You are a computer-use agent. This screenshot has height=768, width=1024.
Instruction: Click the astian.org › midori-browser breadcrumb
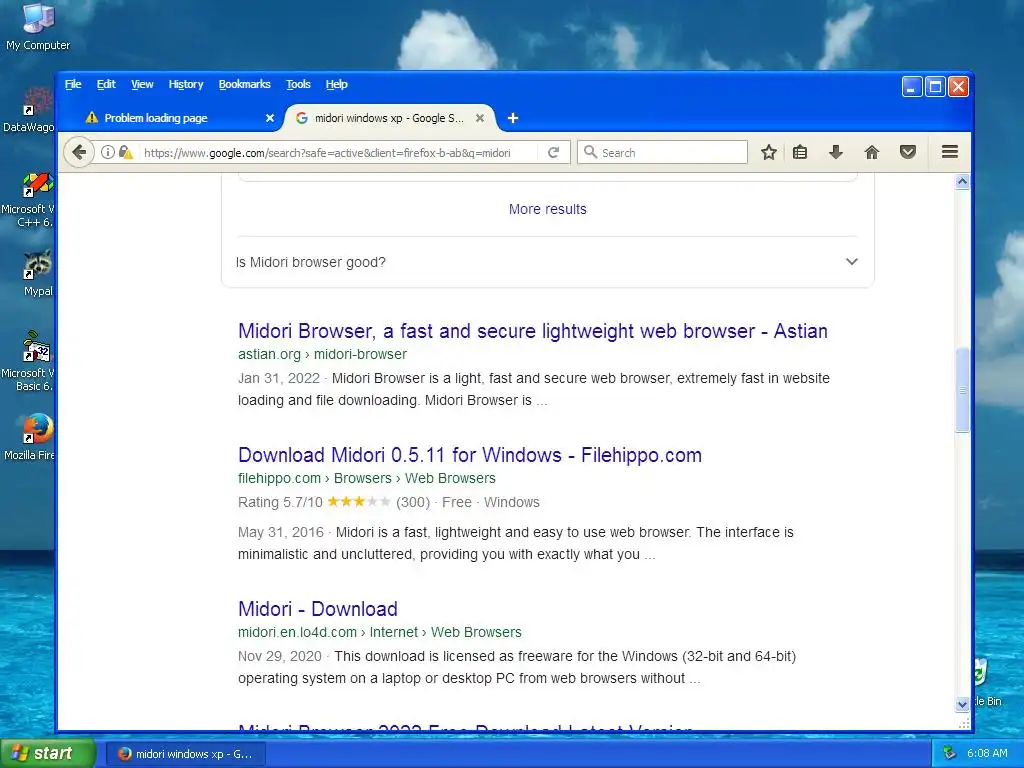tap(322, 355)
